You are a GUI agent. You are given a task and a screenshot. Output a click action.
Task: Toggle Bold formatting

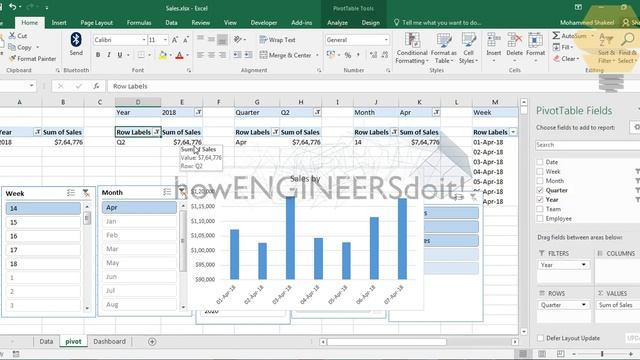pos(98,55)
